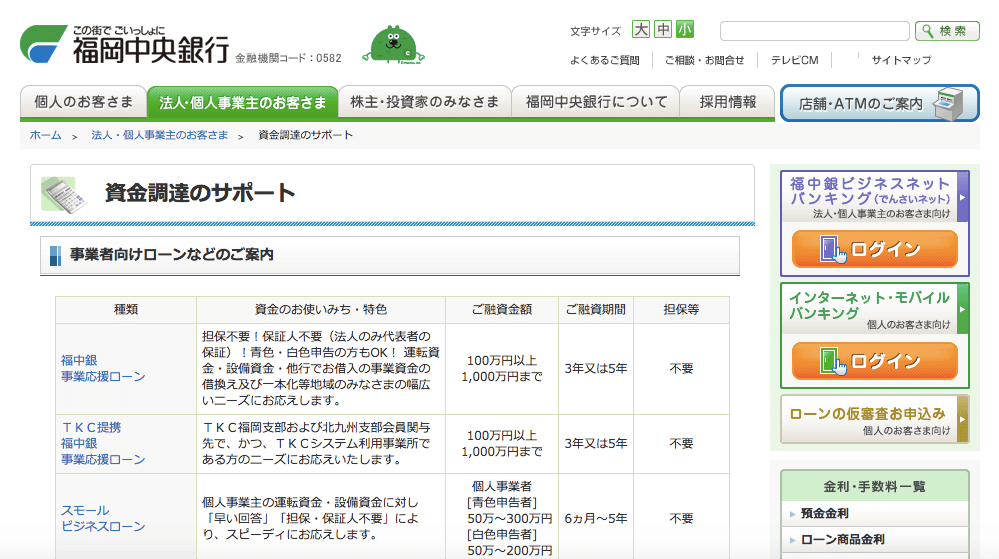Click the green bear mascot character

pos(393,45)
